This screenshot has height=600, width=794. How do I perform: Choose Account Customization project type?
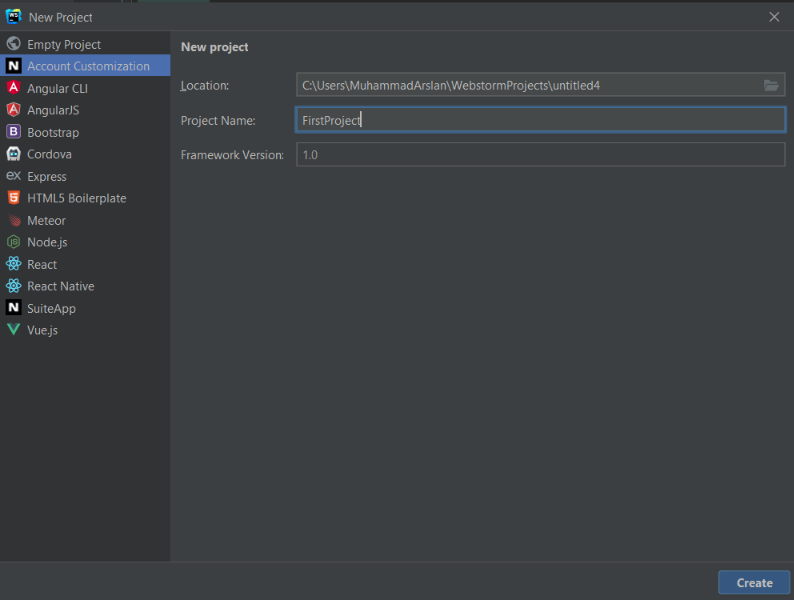85,66
